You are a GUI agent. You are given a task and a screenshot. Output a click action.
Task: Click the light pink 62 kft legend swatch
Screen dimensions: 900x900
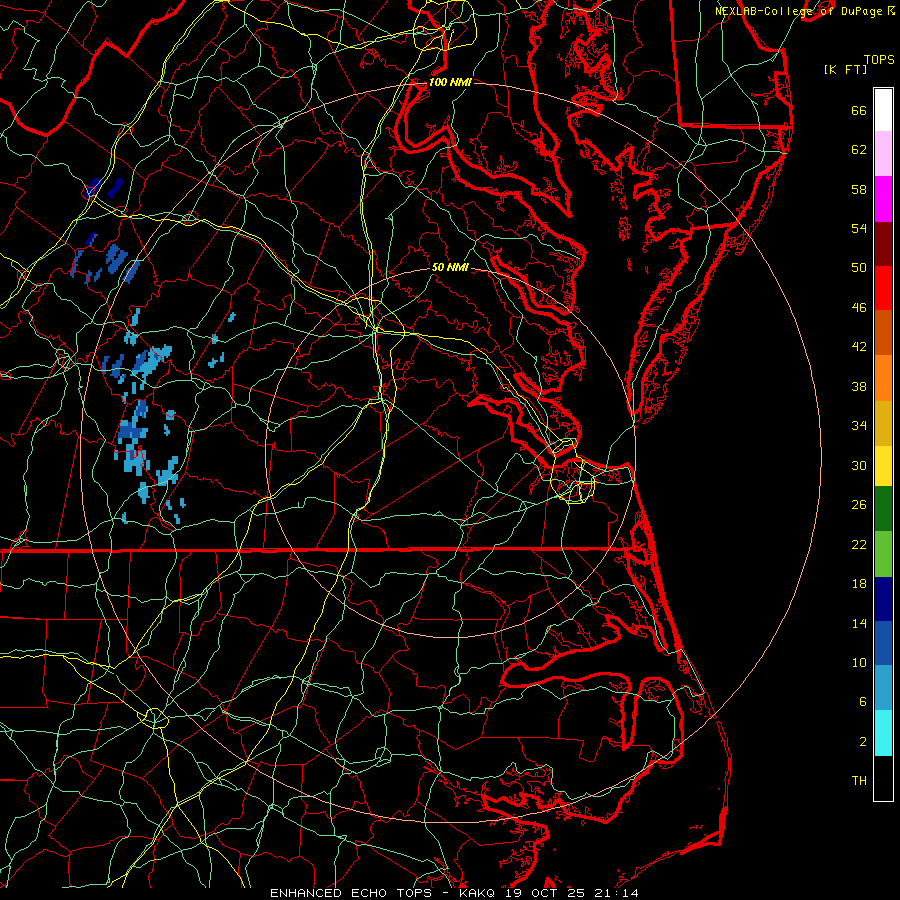pyautogui.click(x=883, y=154)
